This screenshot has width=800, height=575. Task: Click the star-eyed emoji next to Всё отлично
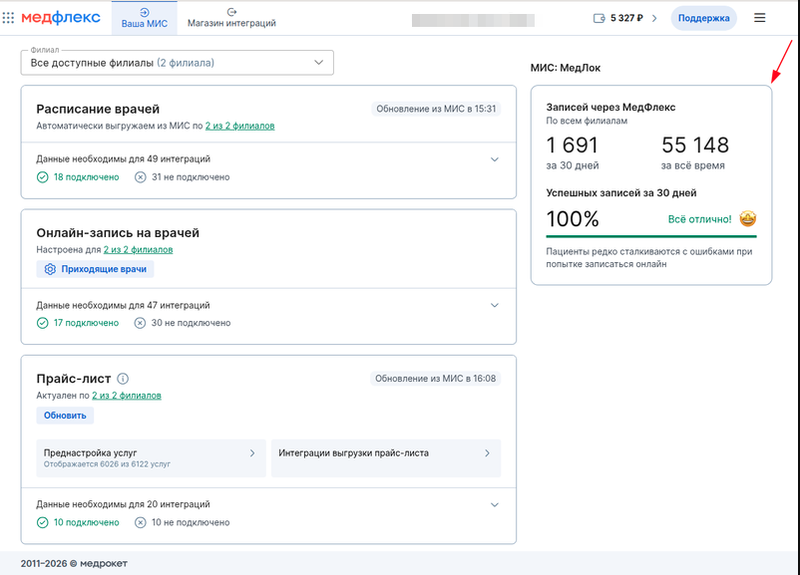coord(748,218)
